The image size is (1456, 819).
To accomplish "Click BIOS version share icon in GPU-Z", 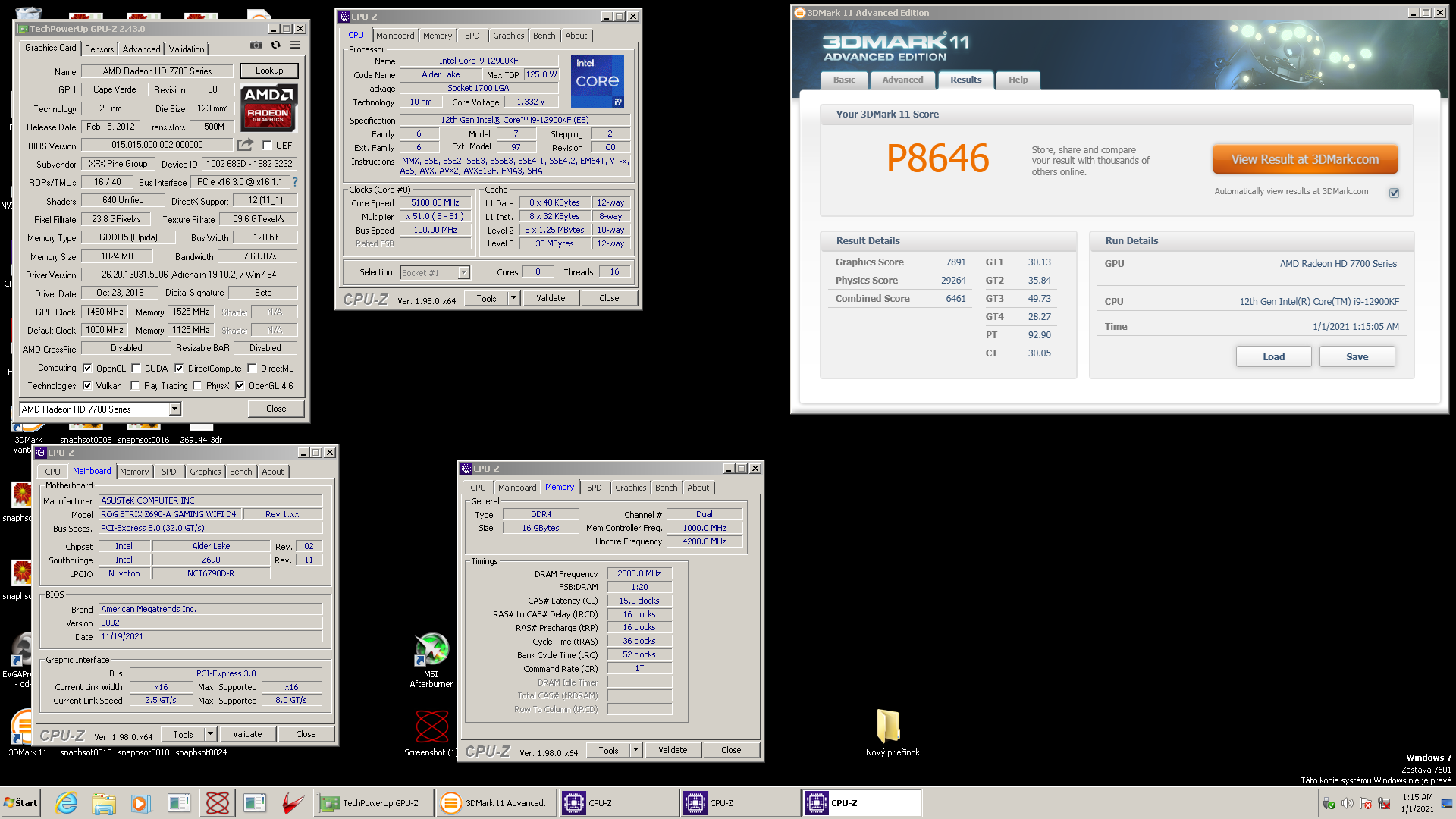I will click(x=245, y=145).
